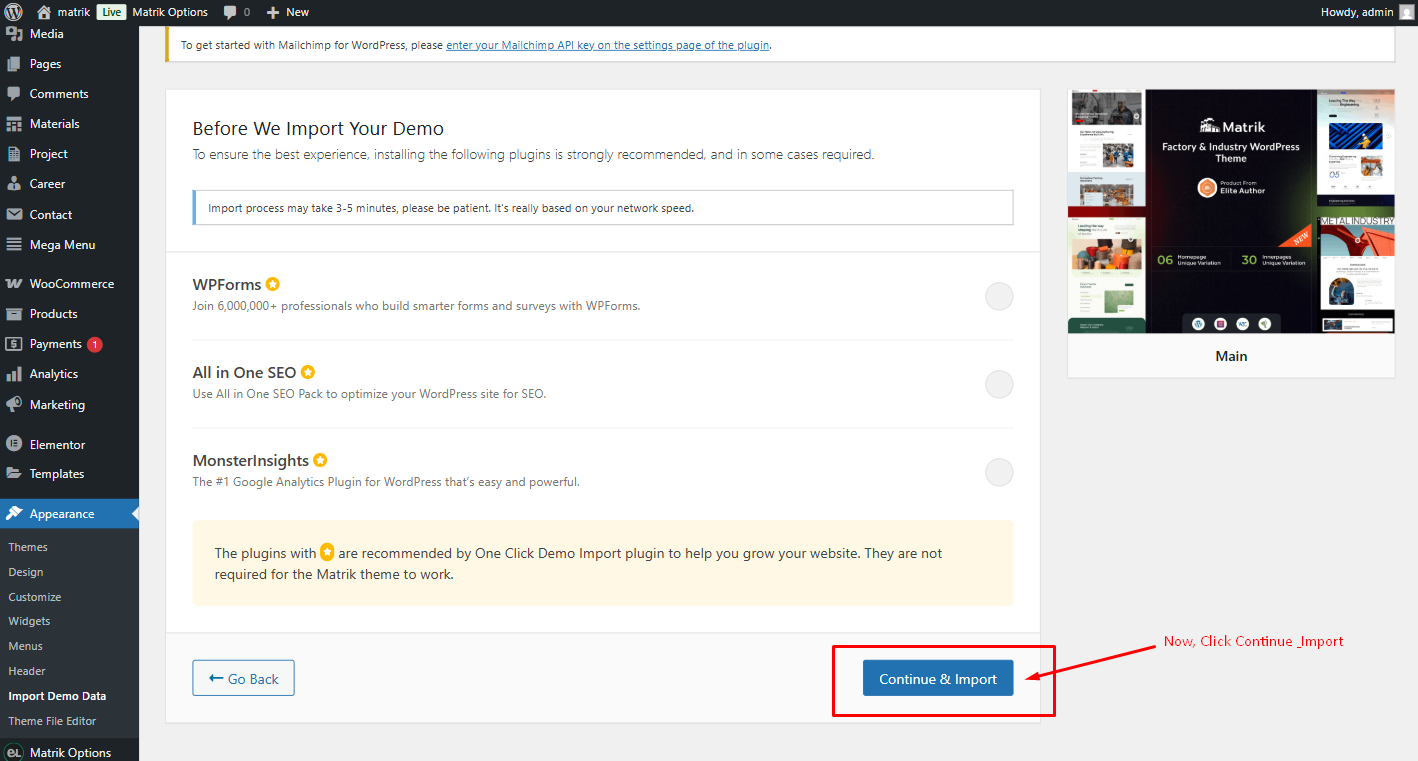Open the Header submenu item
Image resolution: width=1418 pixels, height=761 pixels.
point(27,671)
